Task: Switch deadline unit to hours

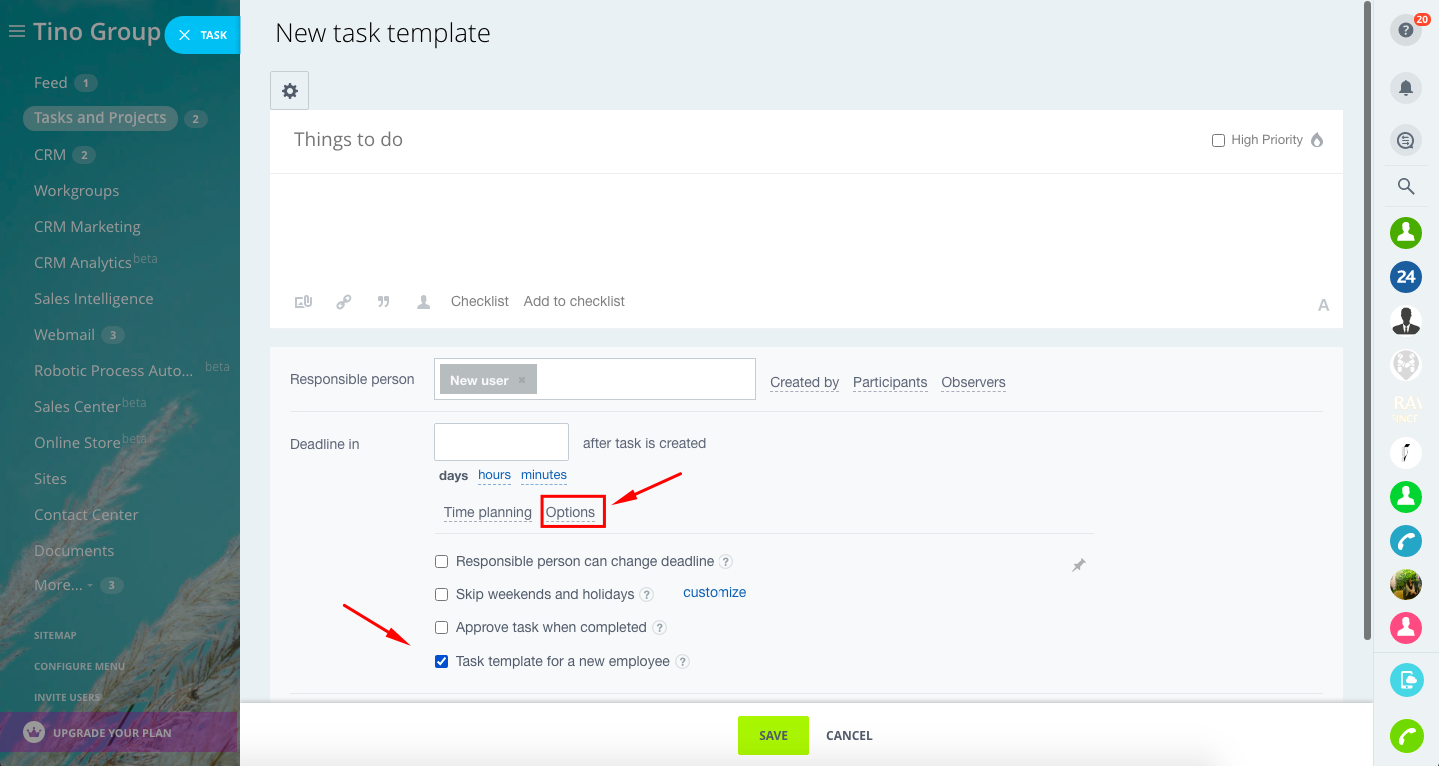Action: click(x=494, y=475)
